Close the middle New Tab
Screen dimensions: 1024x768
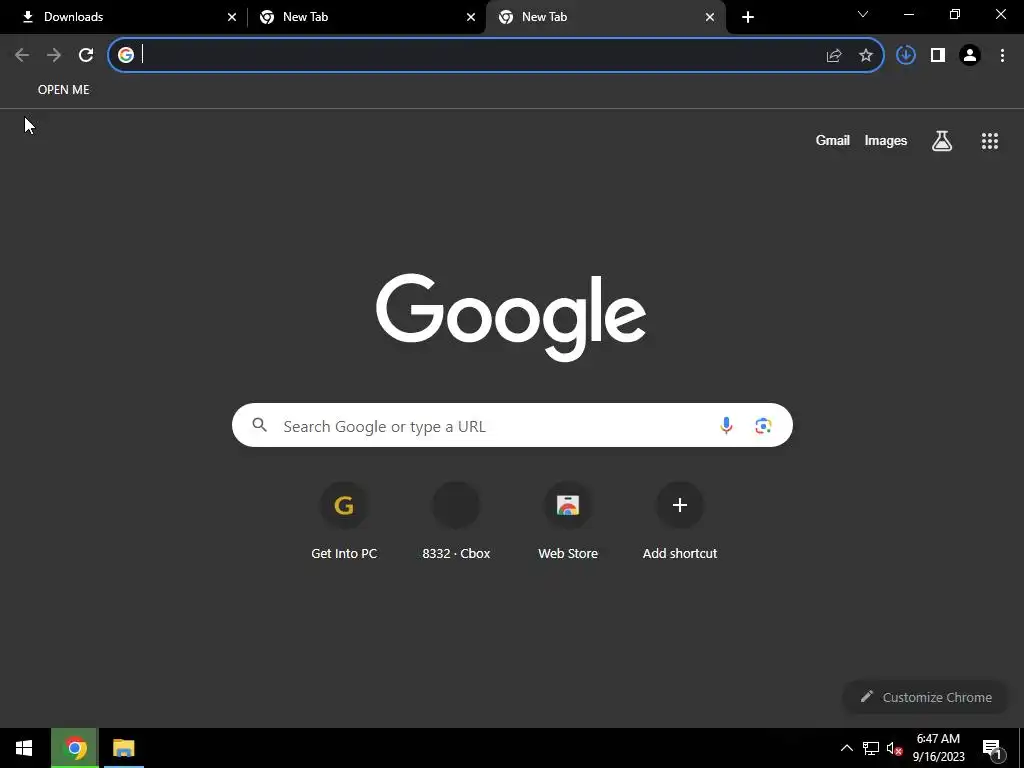[x=471, y=17]
